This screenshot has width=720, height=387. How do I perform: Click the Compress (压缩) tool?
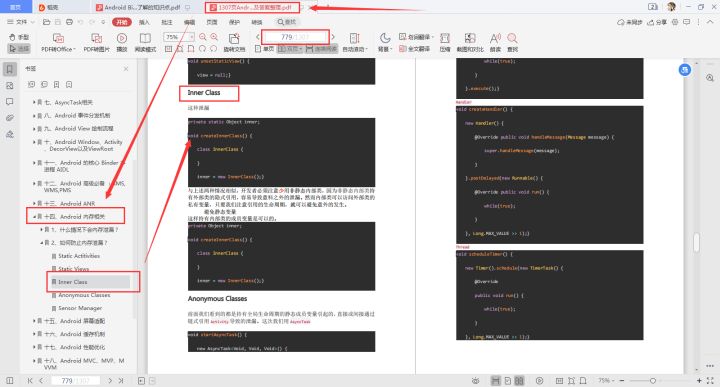tap(445, 43)
